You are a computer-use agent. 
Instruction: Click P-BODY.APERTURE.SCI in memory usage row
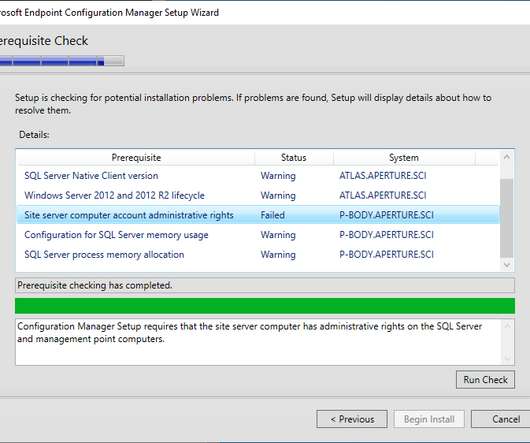(386, 235)
